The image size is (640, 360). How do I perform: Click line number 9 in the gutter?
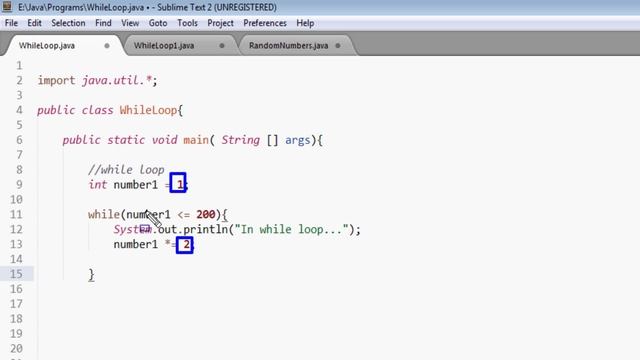click(19, 184)
